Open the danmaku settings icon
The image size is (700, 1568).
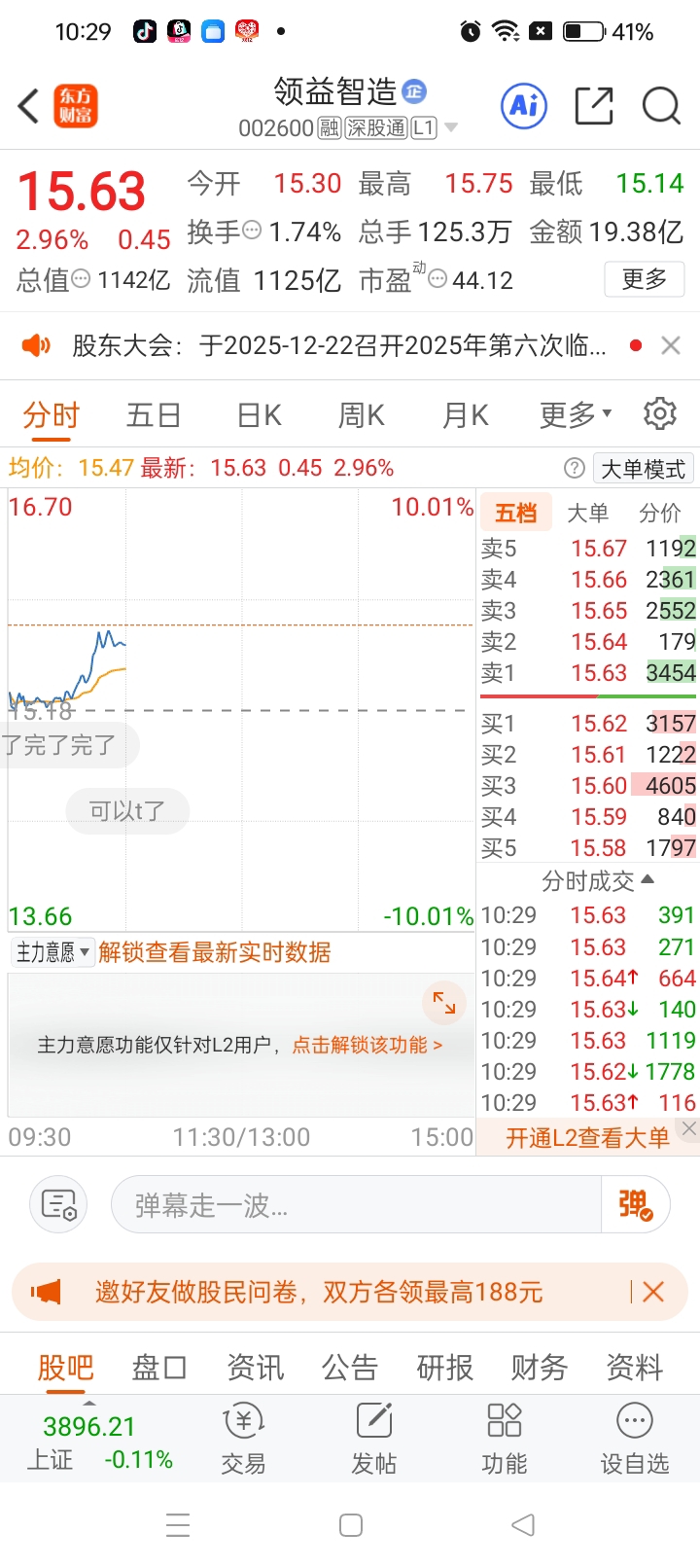click(59, 1205)
